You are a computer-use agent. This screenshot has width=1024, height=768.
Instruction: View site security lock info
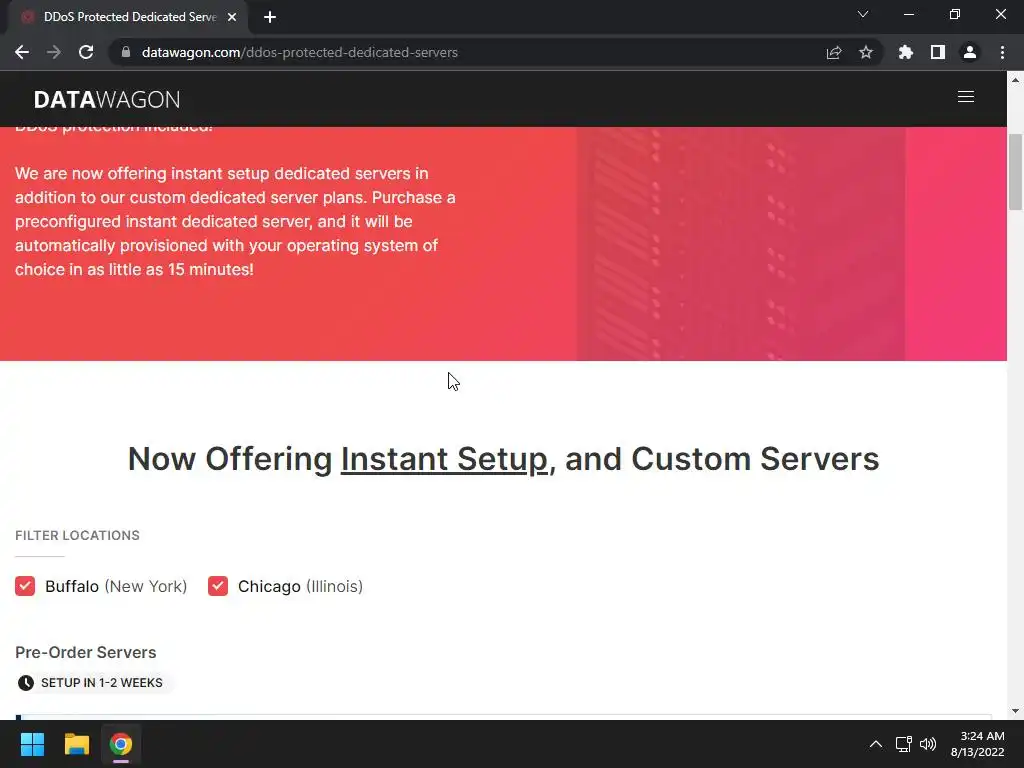click(126, 52)
